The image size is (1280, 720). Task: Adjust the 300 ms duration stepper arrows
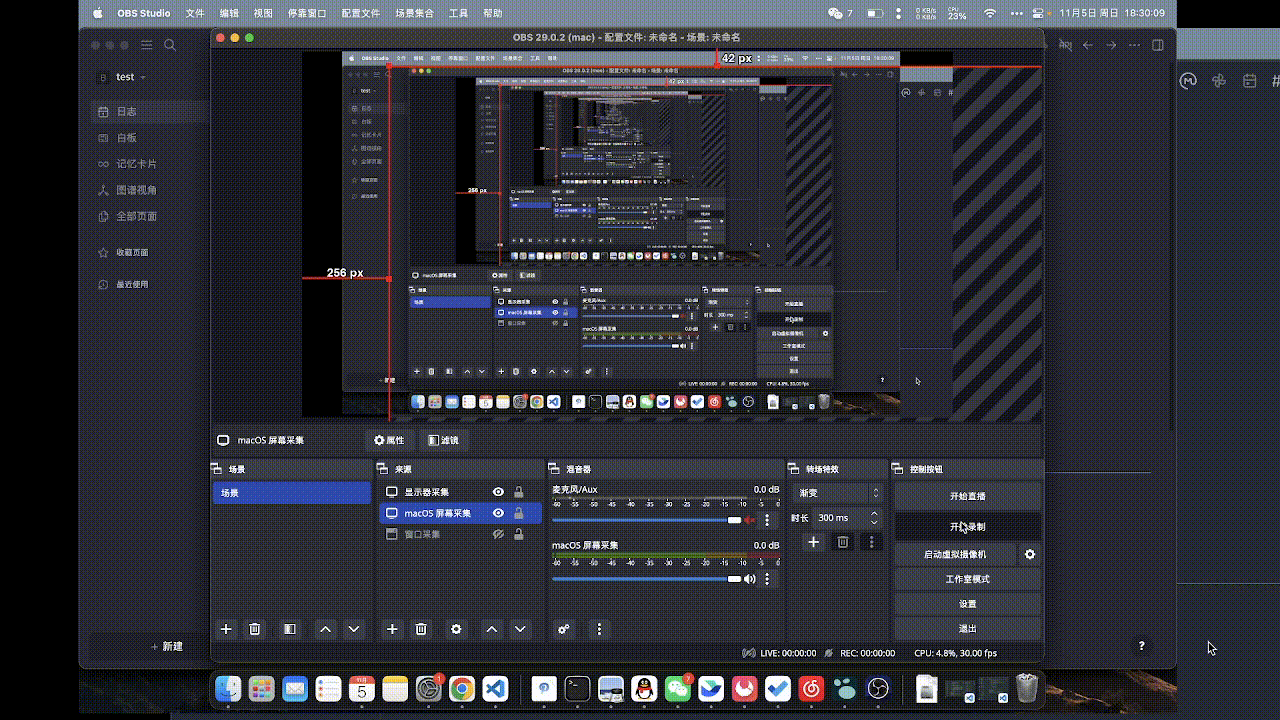[874, 518]
